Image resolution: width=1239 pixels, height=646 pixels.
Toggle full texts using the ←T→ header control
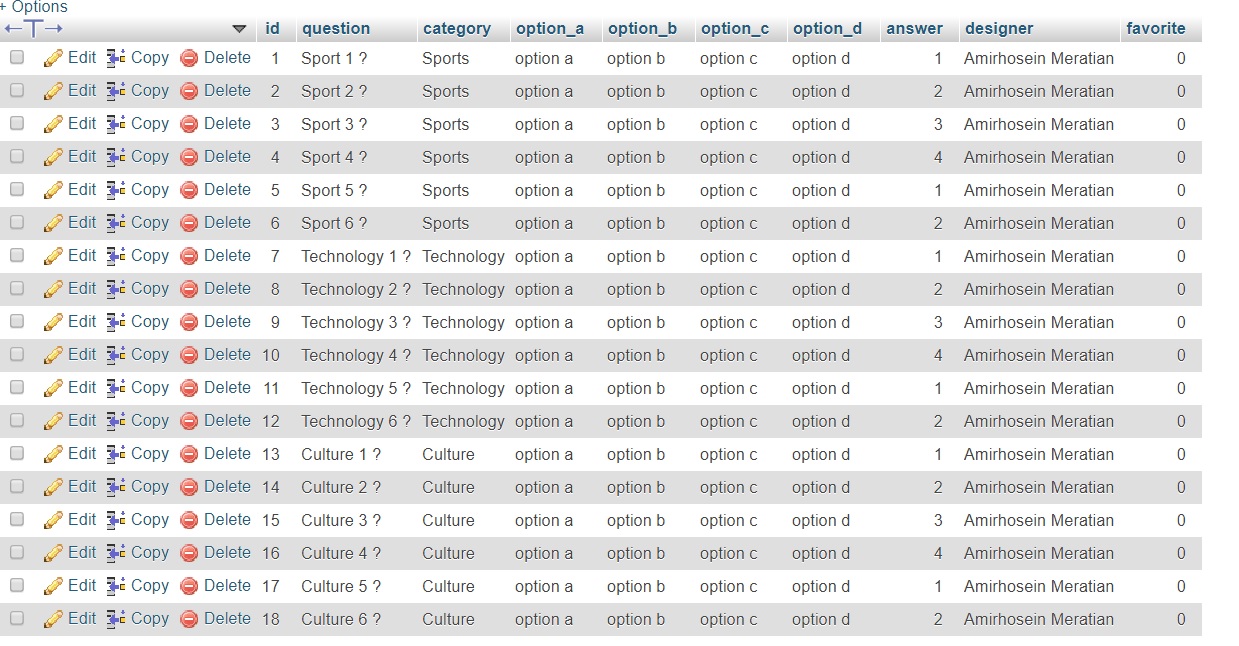pos(34,29)
